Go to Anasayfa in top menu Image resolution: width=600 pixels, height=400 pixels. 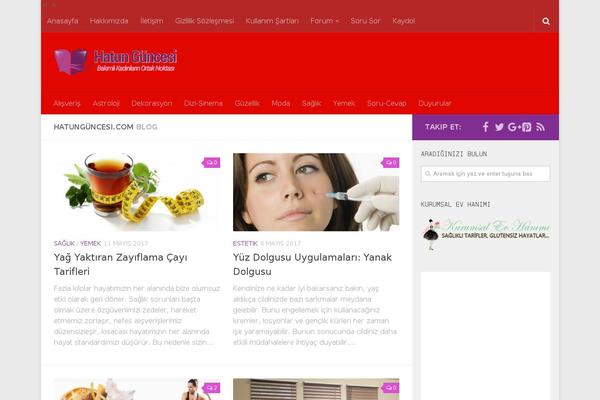[x=62, y=21]
